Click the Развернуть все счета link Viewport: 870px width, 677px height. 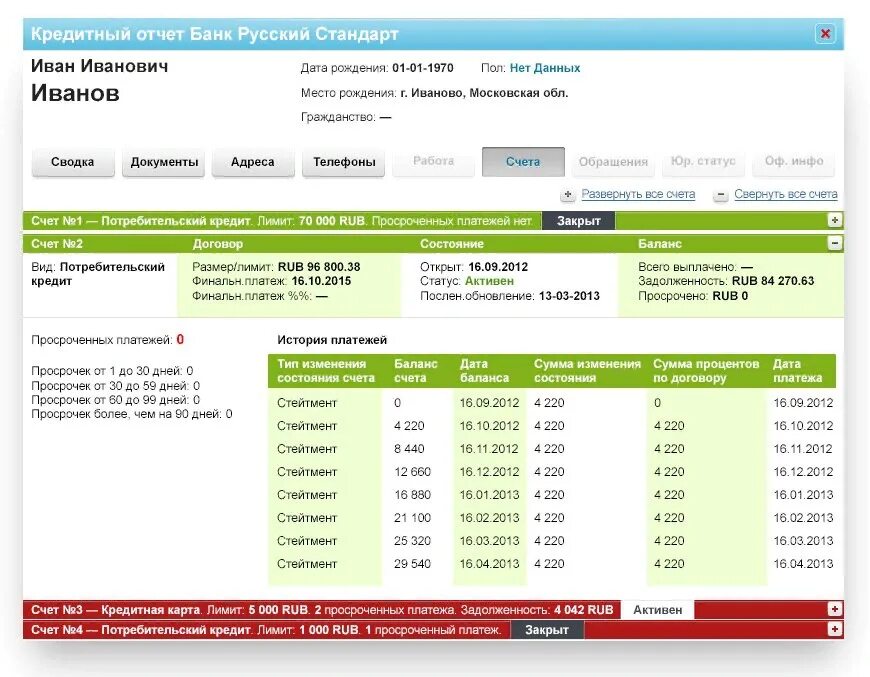point(638,194)
